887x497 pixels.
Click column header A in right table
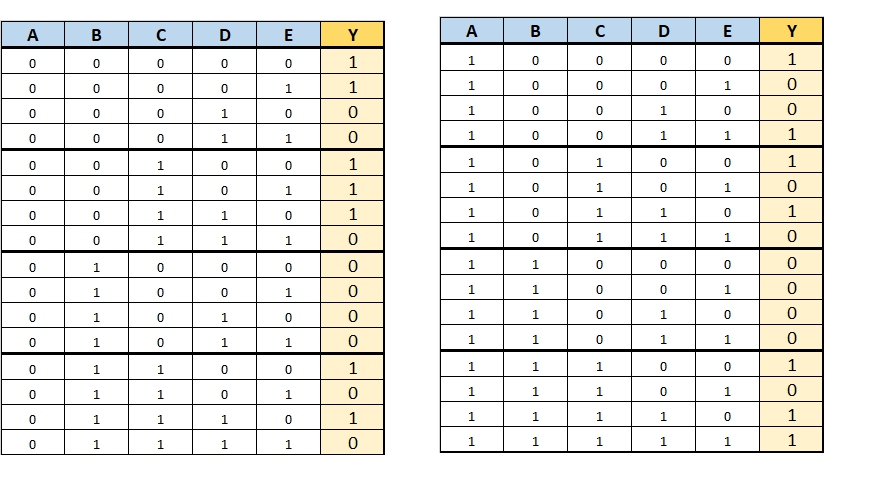tap(471, 31)
